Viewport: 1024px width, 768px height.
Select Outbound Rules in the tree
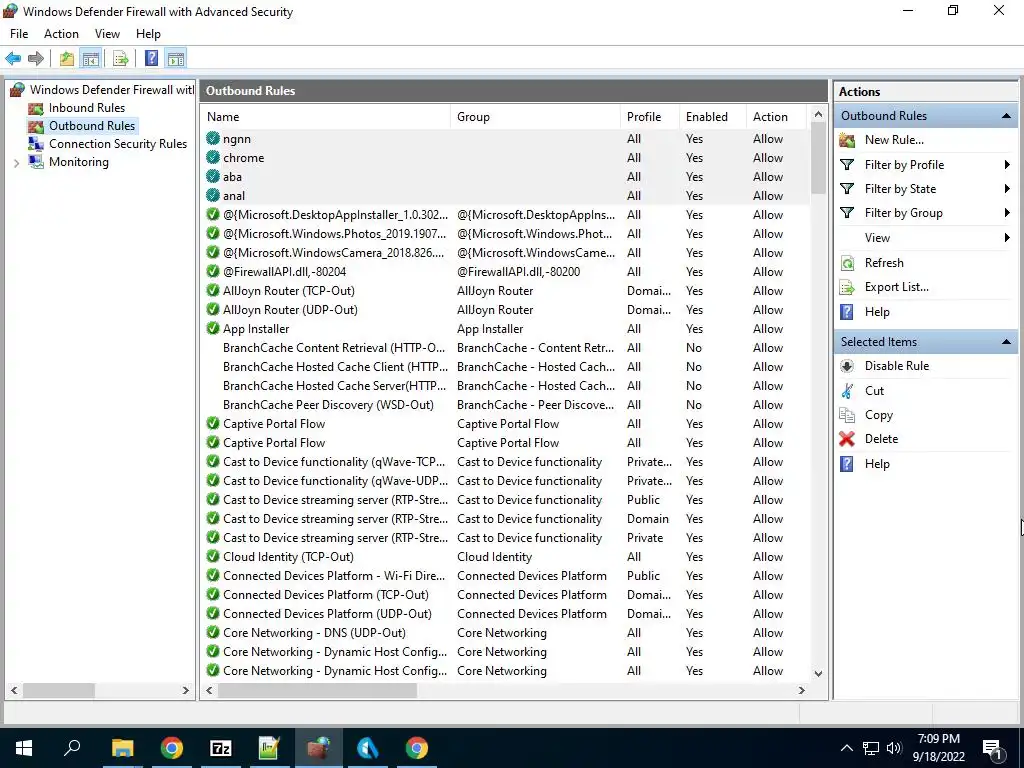pyautogui.click(x=92, y=126)
